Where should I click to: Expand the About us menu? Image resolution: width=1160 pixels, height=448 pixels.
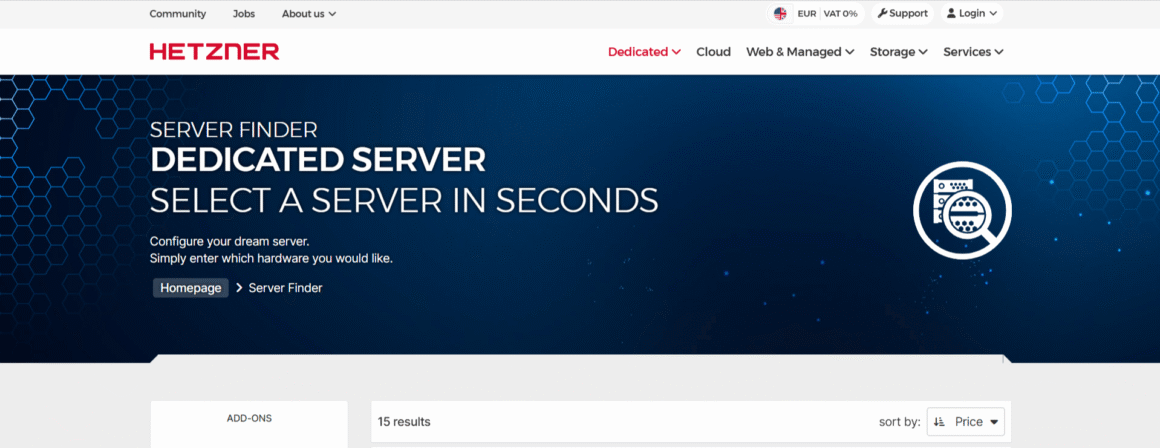coord(309,13)
